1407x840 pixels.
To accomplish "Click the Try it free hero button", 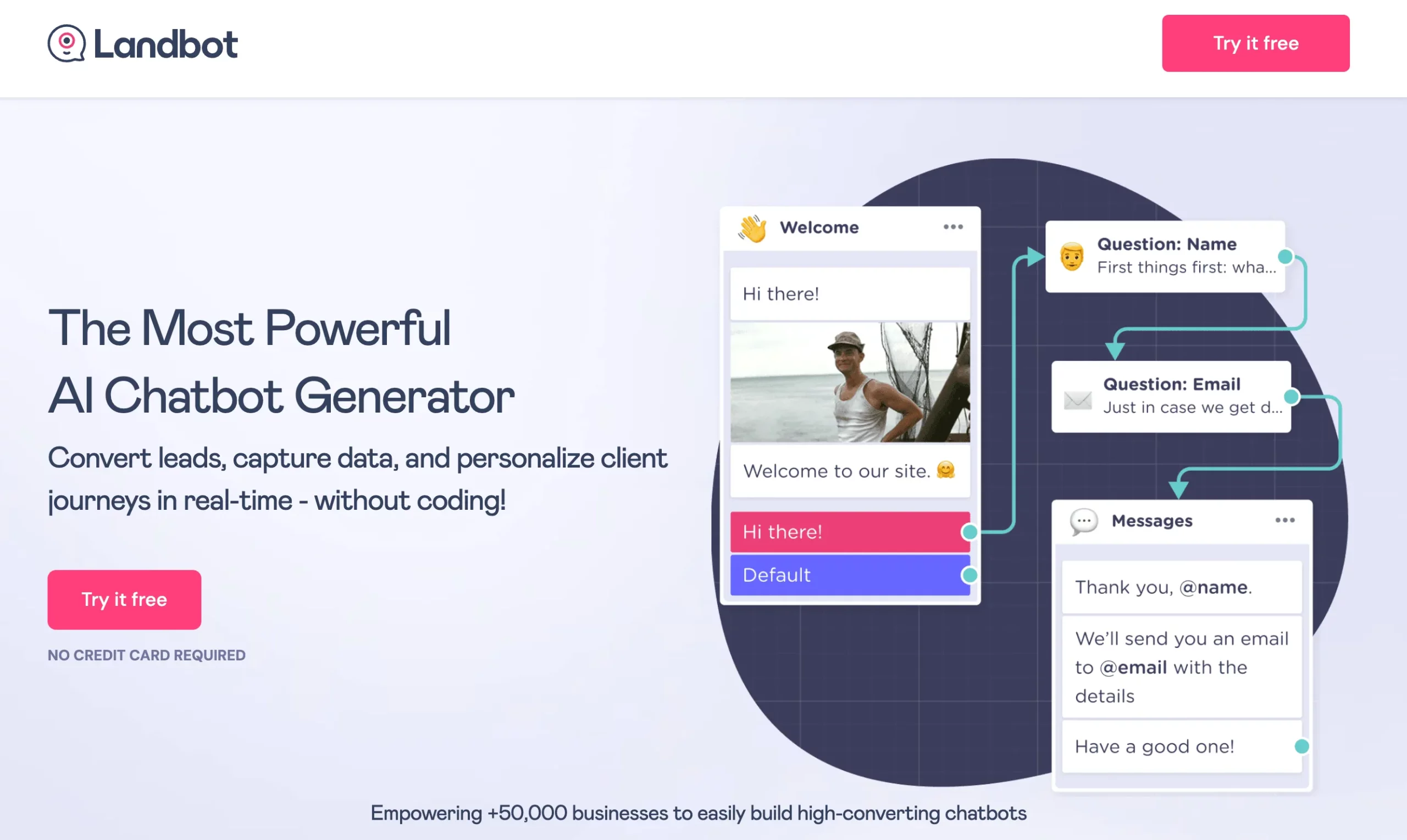I will click(124, 598).
